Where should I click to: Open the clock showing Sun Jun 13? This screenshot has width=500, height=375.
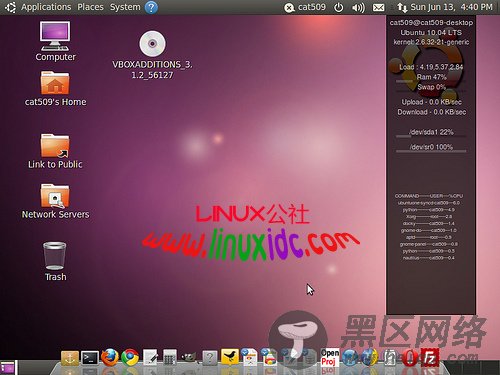(451, 7)
